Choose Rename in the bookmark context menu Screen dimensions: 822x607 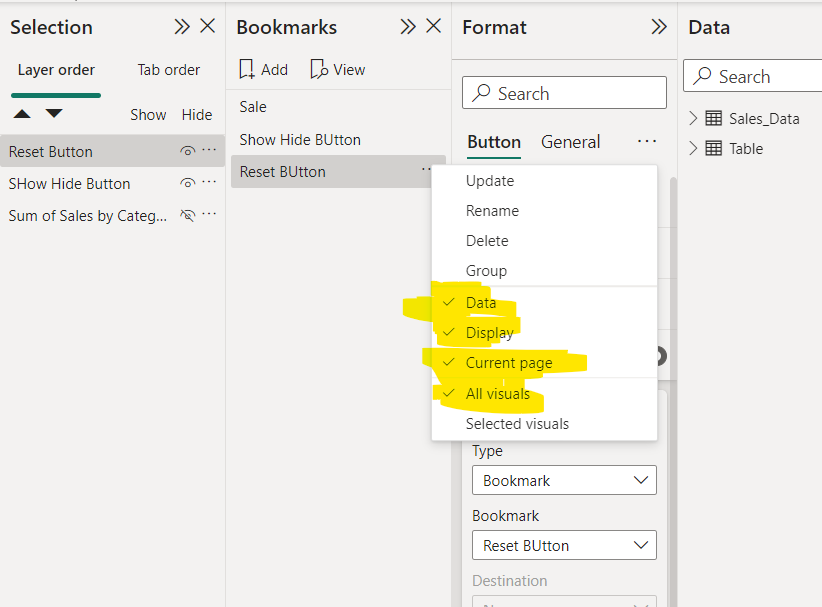pos(544,211)
